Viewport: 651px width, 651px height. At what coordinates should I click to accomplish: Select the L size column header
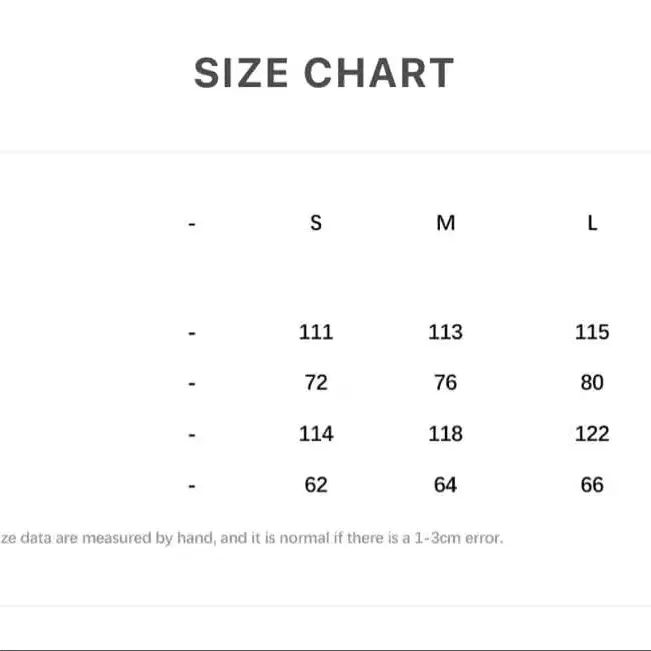coord(592,223)
